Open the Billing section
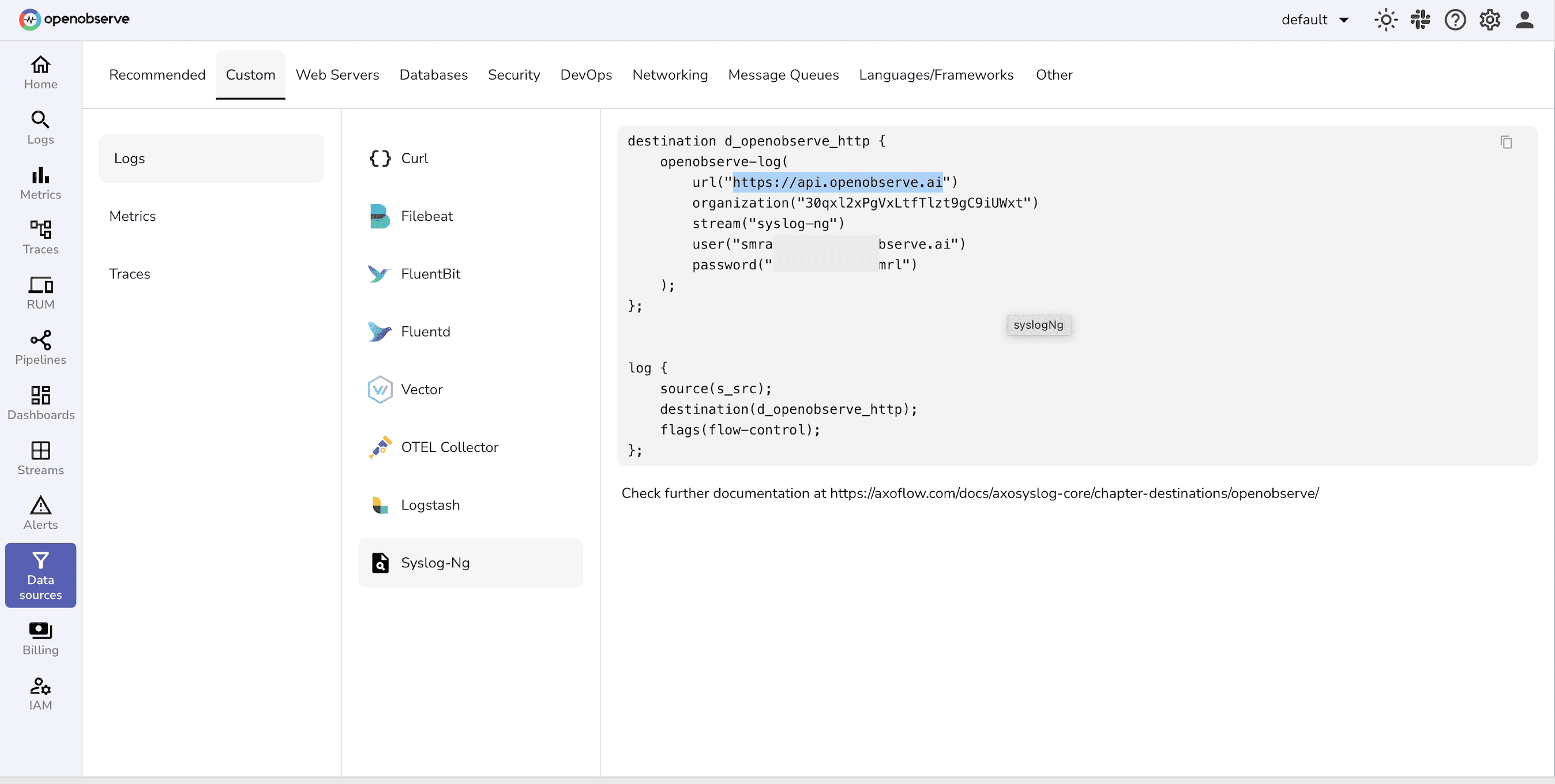Screen dimensions: 1555x784 pyautogui.click(x=40, y=639)
